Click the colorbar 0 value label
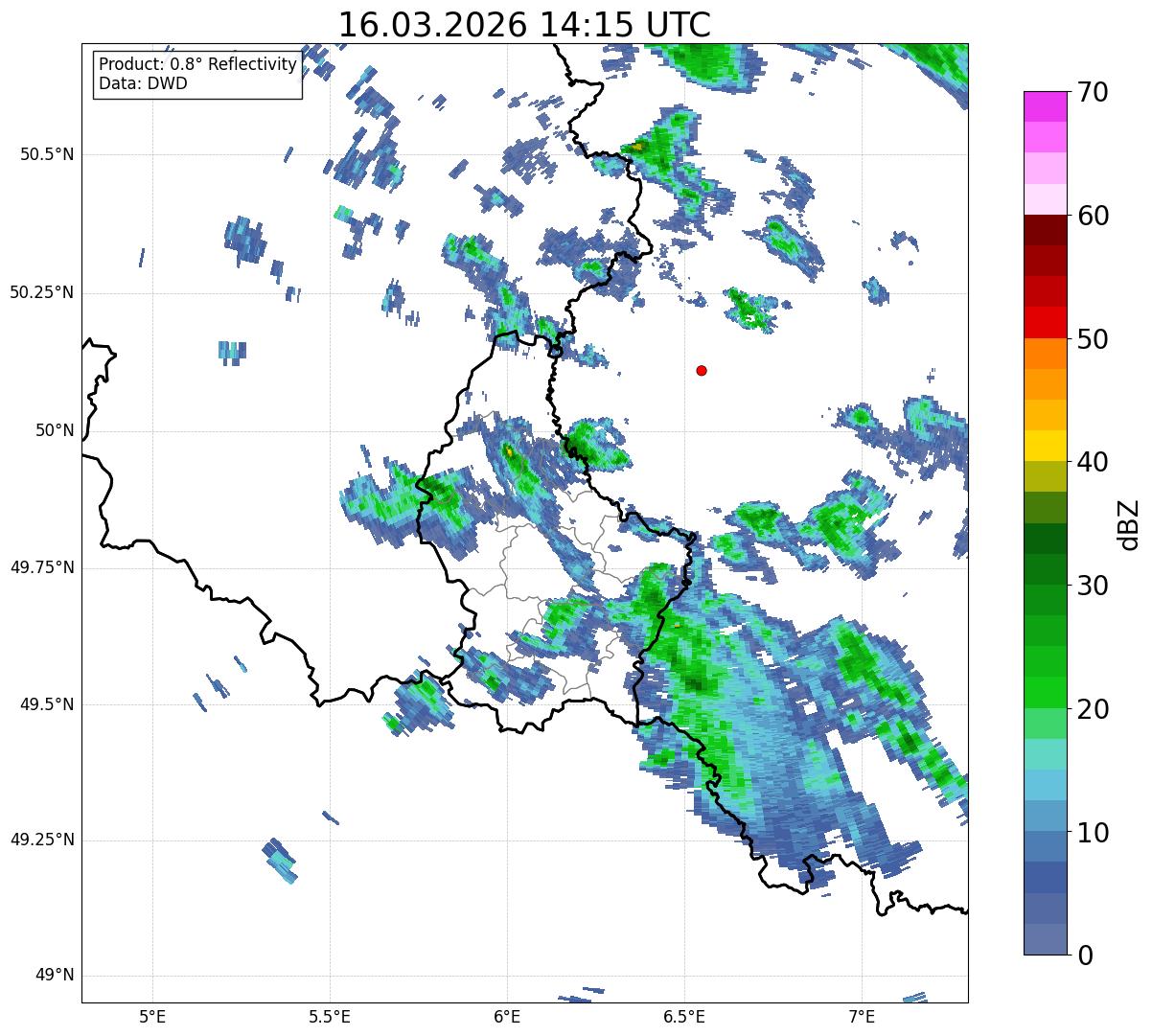Screen dimensions: 1152x1036 pyautogui.click(x=1084, y=955)
